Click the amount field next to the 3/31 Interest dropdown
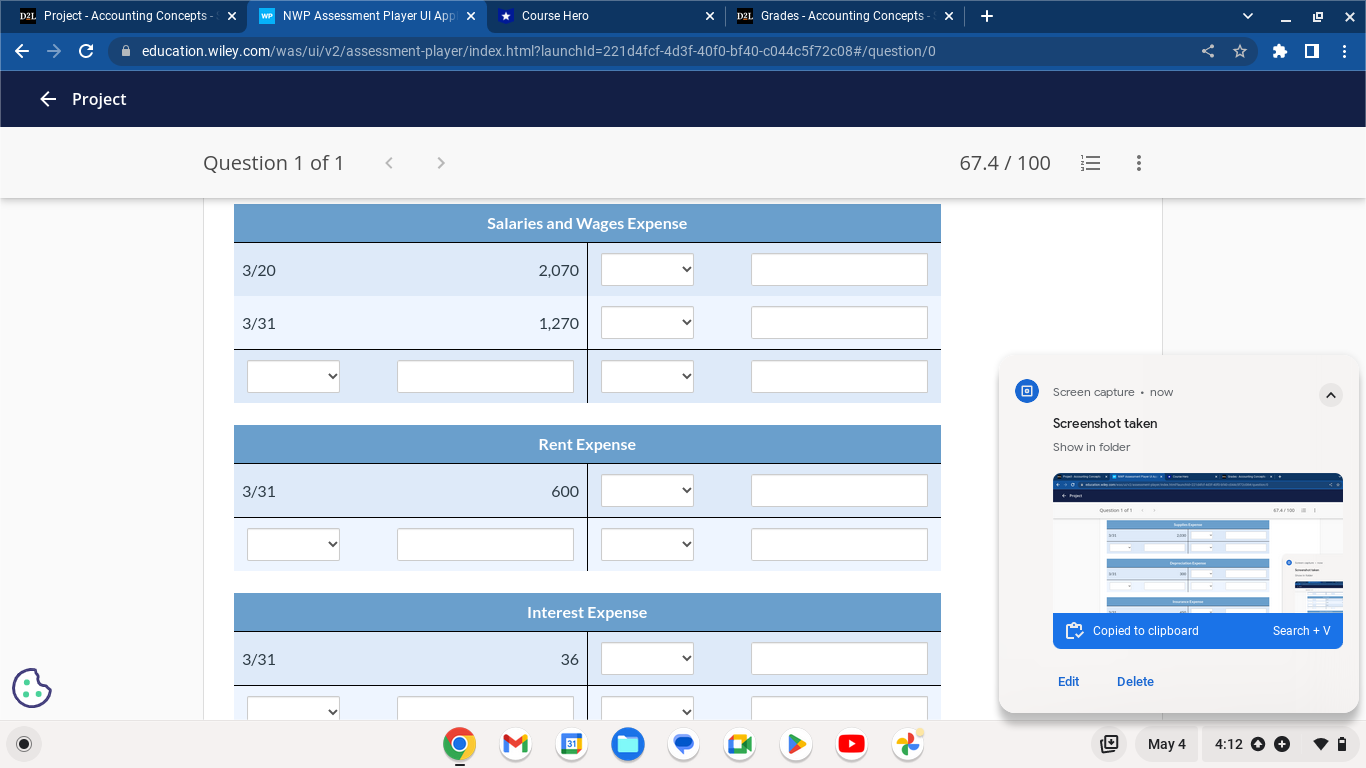1366x768 pixels. (839, 658)
